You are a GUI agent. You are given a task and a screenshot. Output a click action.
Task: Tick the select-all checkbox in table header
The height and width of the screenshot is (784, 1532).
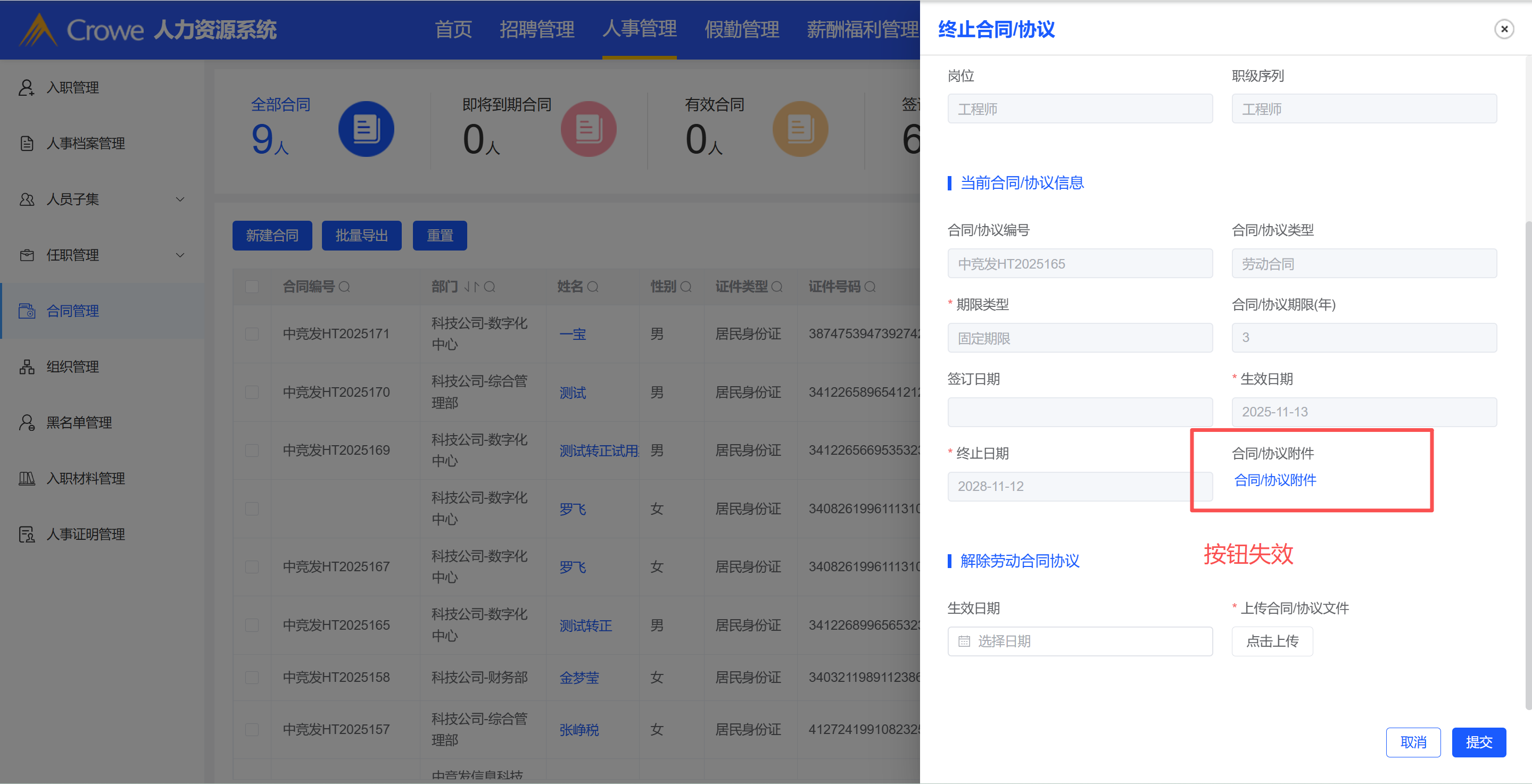(252, 287)
